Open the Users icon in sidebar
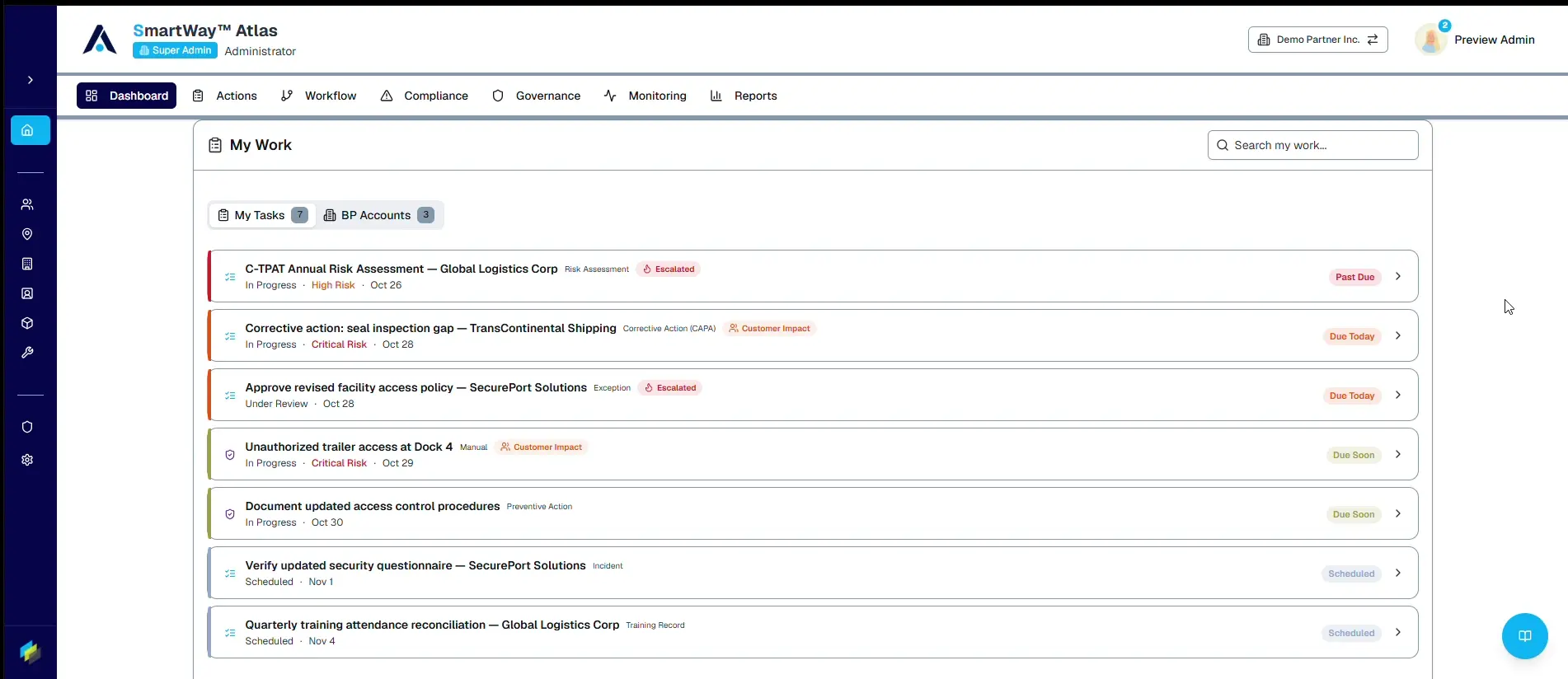Screen dimensions: 1568x679 click(27, 204)
